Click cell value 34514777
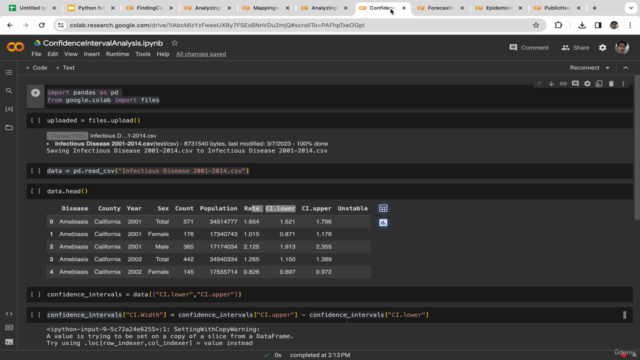This screenshot has height=360, width=640. [223, 222]
